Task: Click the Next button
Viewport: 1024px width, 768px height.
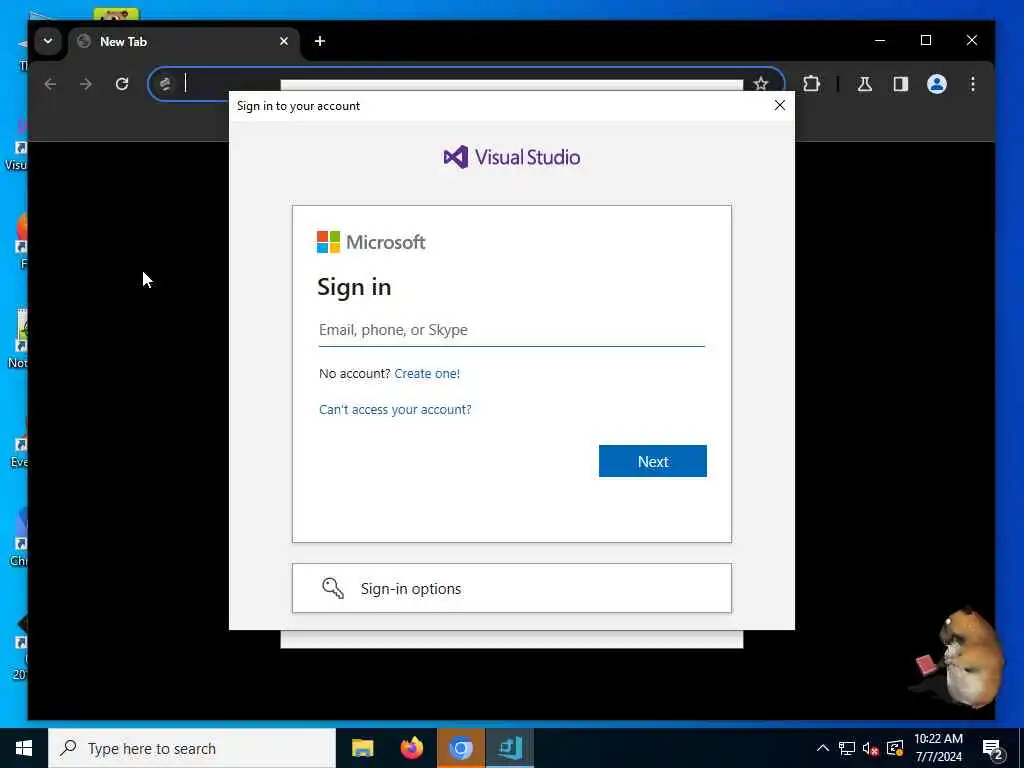Action: (x=652, y=461)
